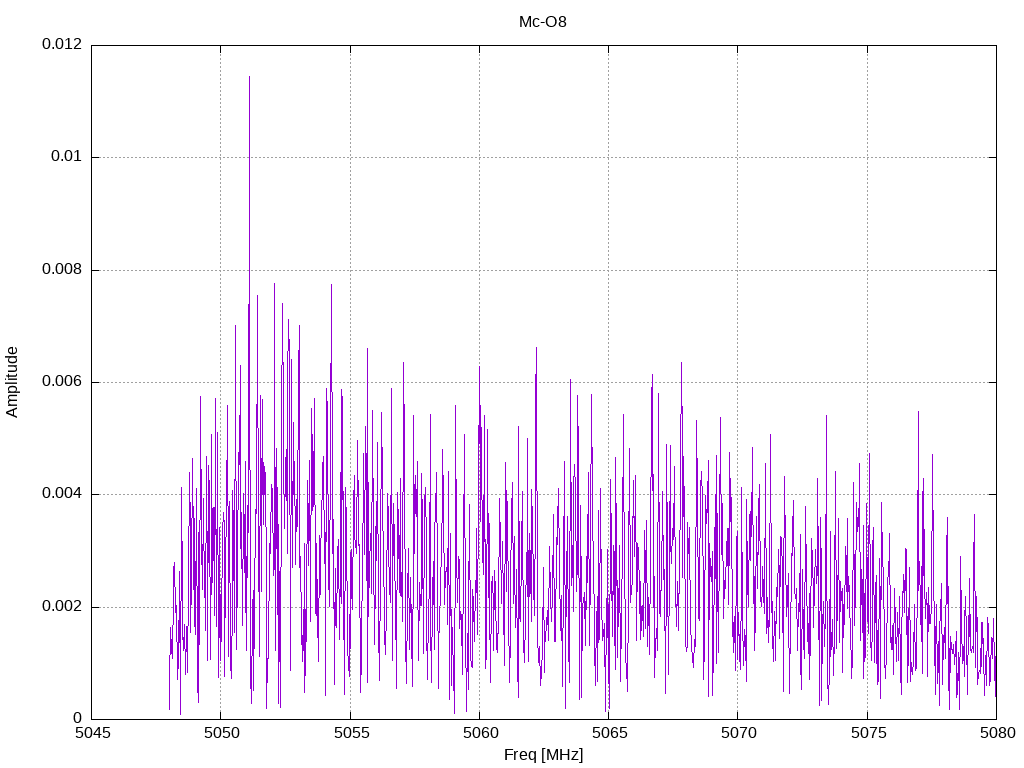Click the Amplitude y-axis label
The height and width of the screenshot is (768, 1024).
pyautogui.click(x=12, y=382)
